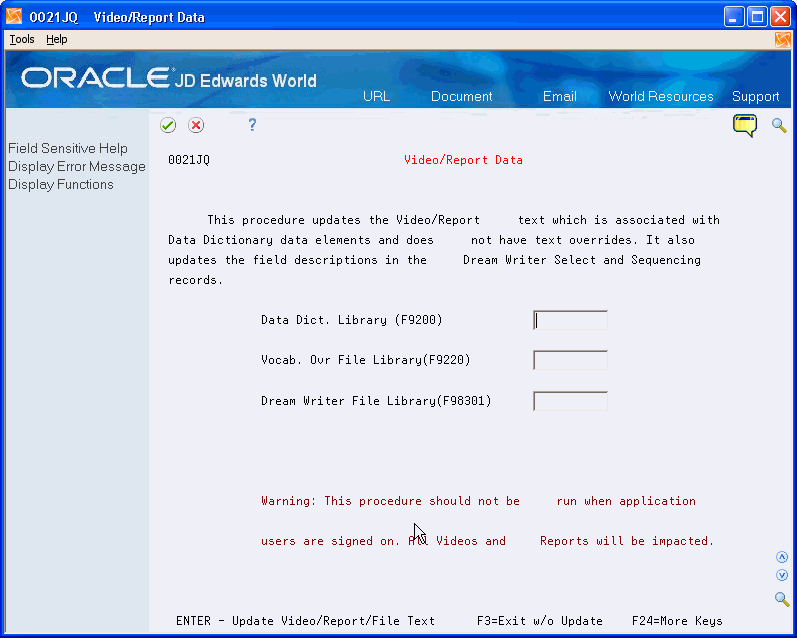The width and height of the screenshot is (797, 638).
Task: Open the Support link
Action: pos(755,97)
